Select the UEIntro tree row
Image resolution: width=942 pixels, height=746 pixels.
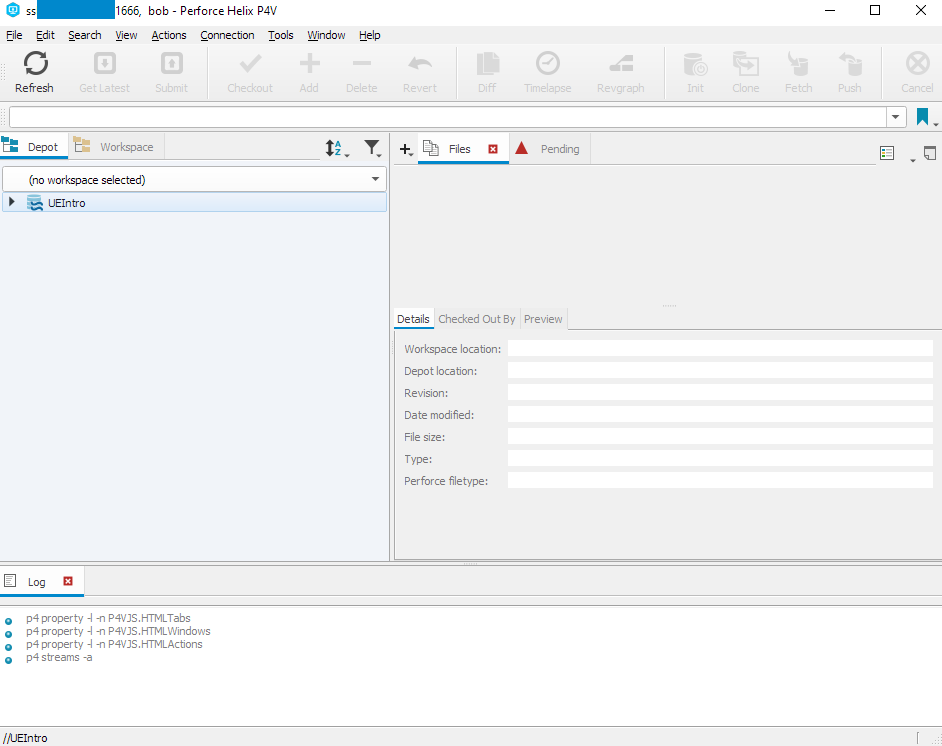coord(194,203)
